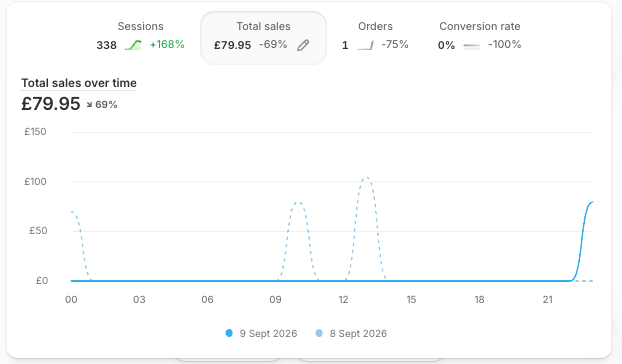This screenshot has height=364, width=622.
Task: Click the +168% sessions change text
Action: pos(167,44)
